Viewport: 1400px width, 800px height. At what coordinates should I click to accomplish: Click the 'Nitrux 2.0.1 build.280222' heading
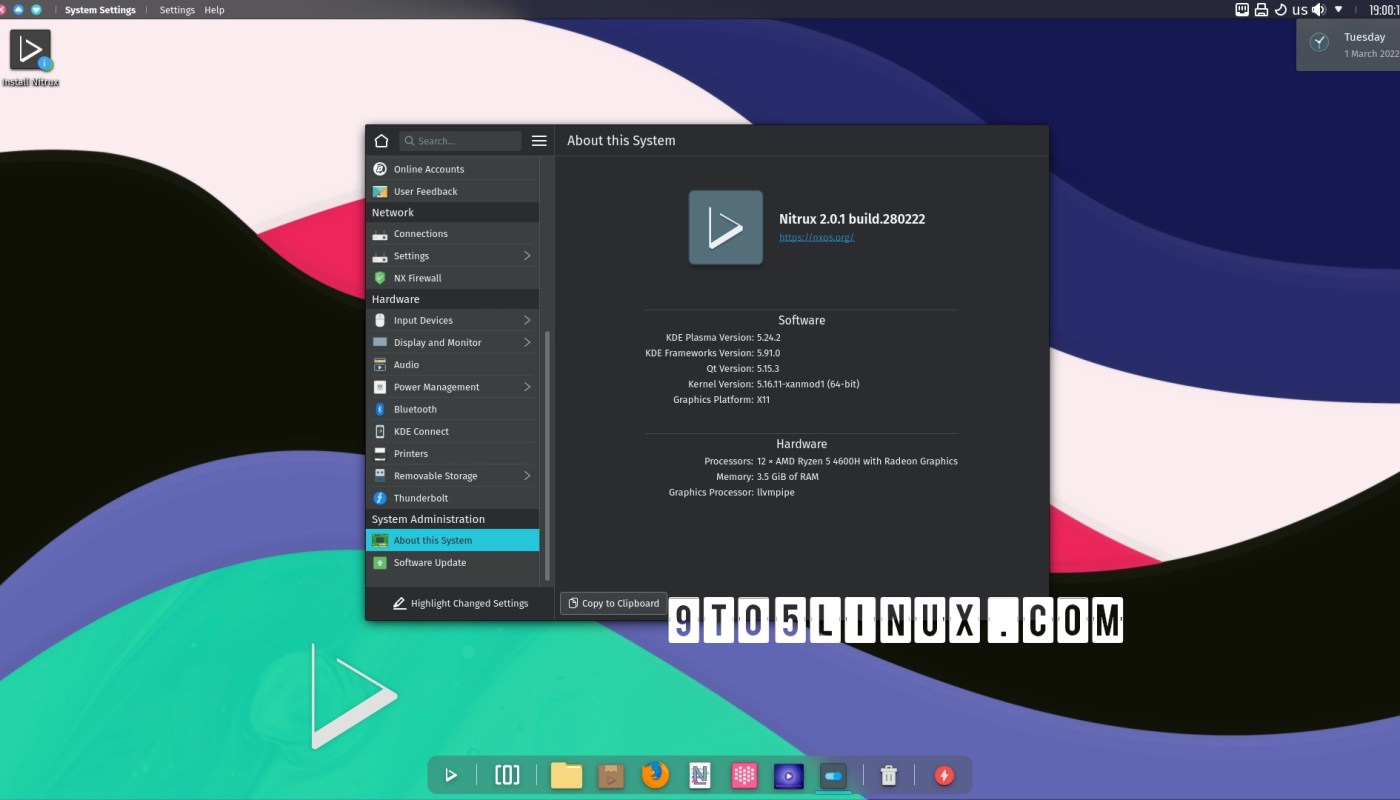coord(852,219)
